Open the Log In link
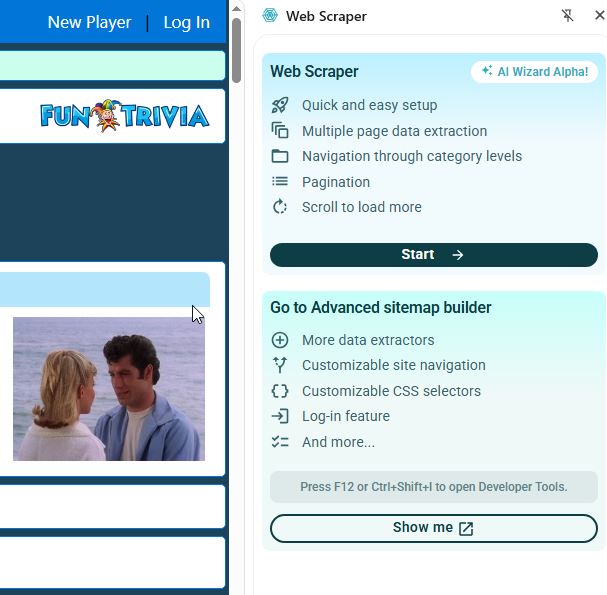The height and width of the screenshot is (595, 607). 187,22
